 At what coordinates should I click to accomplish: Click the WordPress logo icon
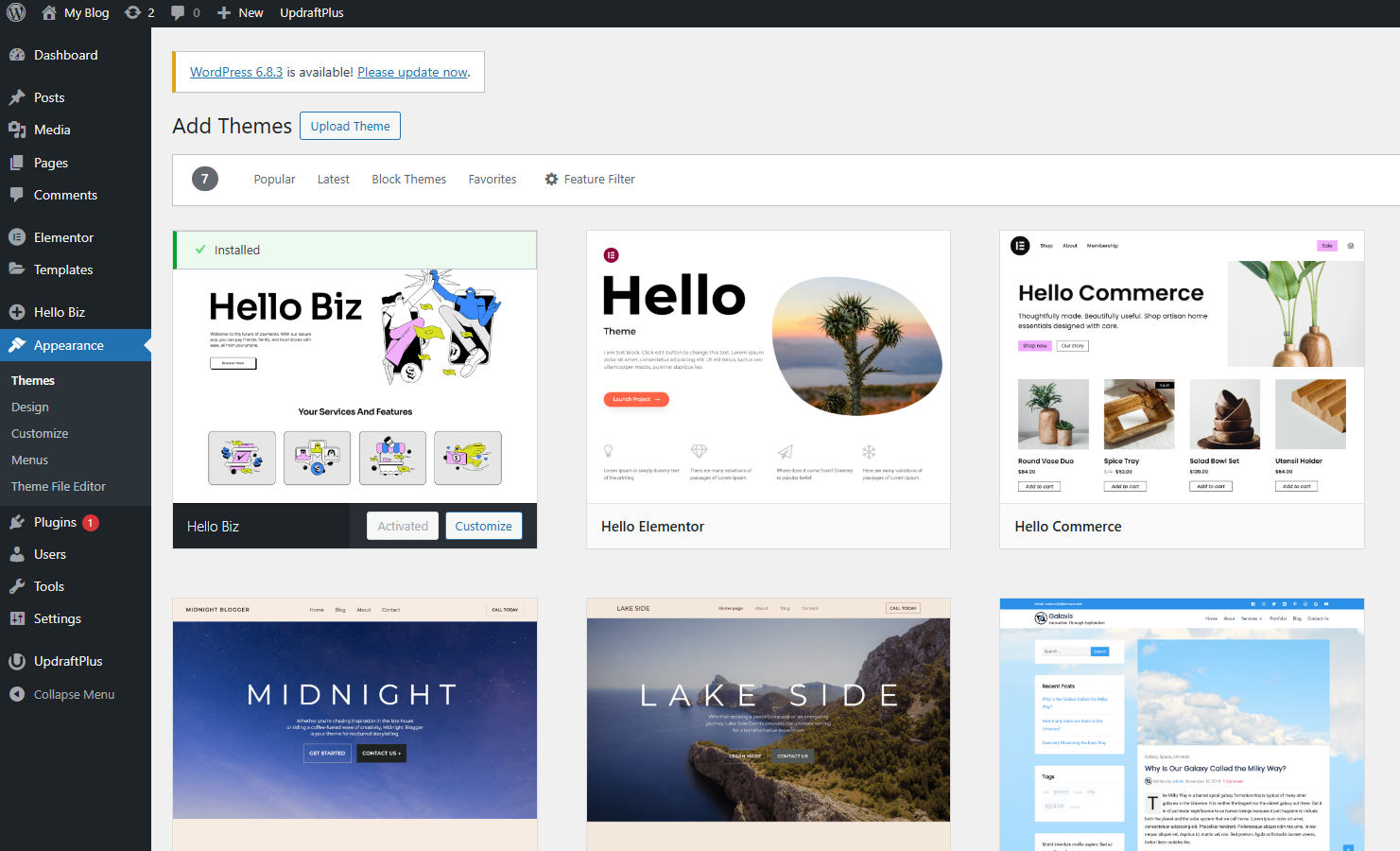16,13
